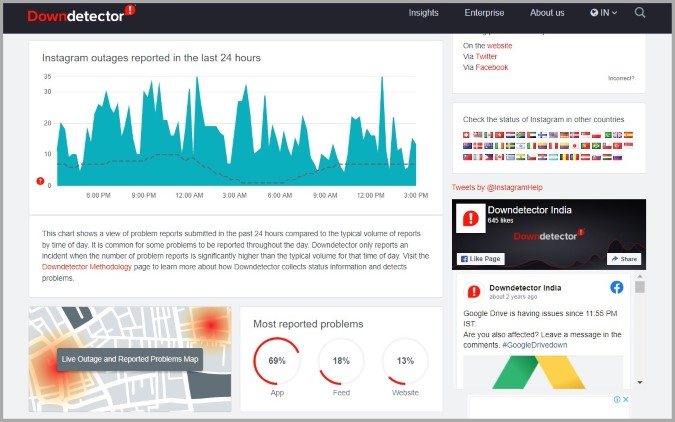Open the About us menu item
The width and height of the screenshot is (675, 422).
coord(547,12)
